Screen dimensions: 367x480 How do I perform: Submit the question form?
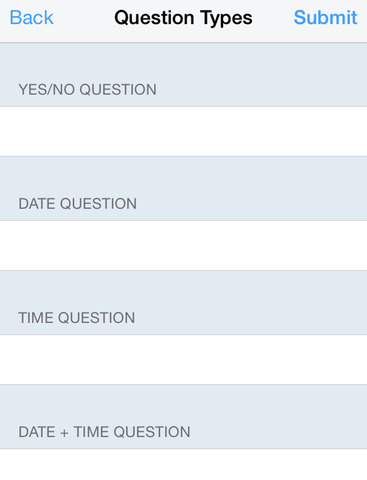coord(325,18)
